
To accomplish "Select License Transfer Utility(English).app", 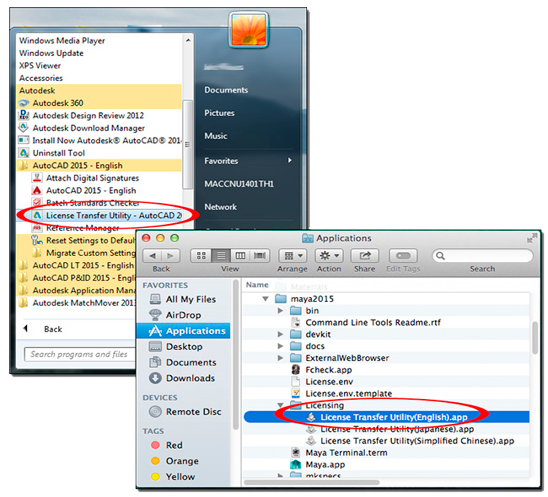I will (386, 417).
